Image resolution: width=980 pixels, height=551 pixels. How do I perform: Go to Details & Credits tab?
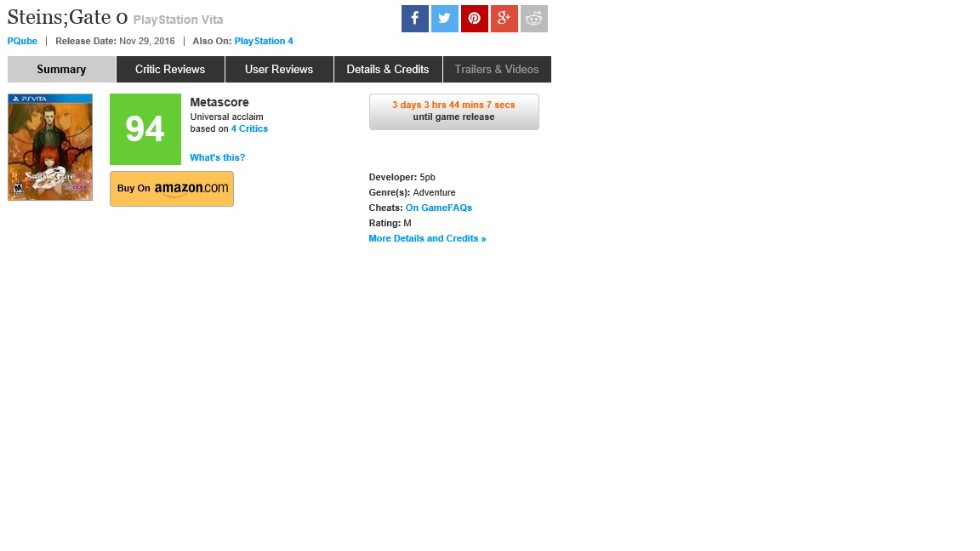388,69
